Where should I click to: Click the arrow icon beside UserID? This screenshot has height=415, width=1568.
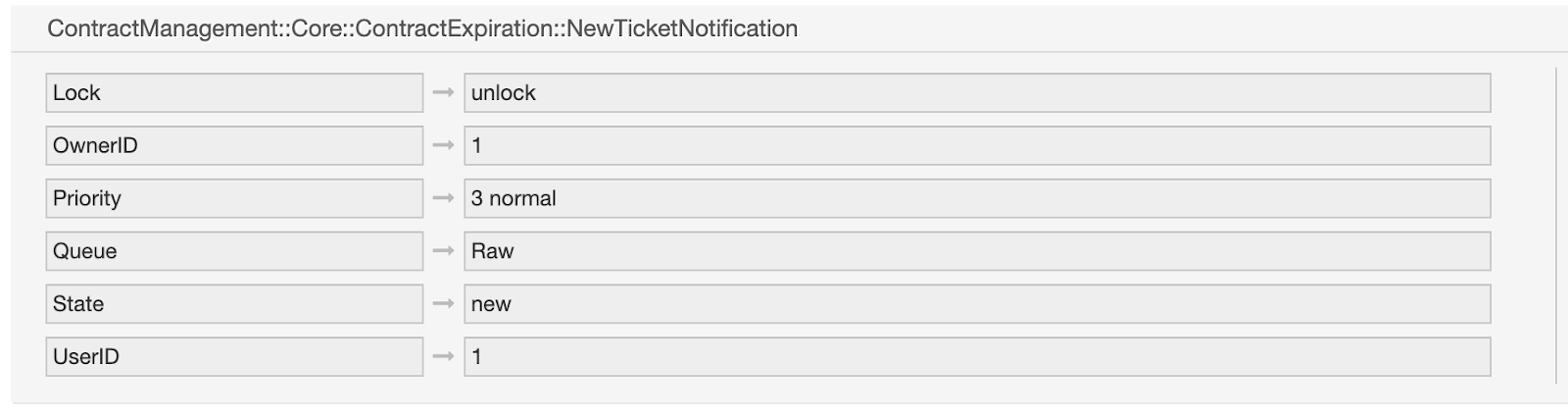pos(443,357)
